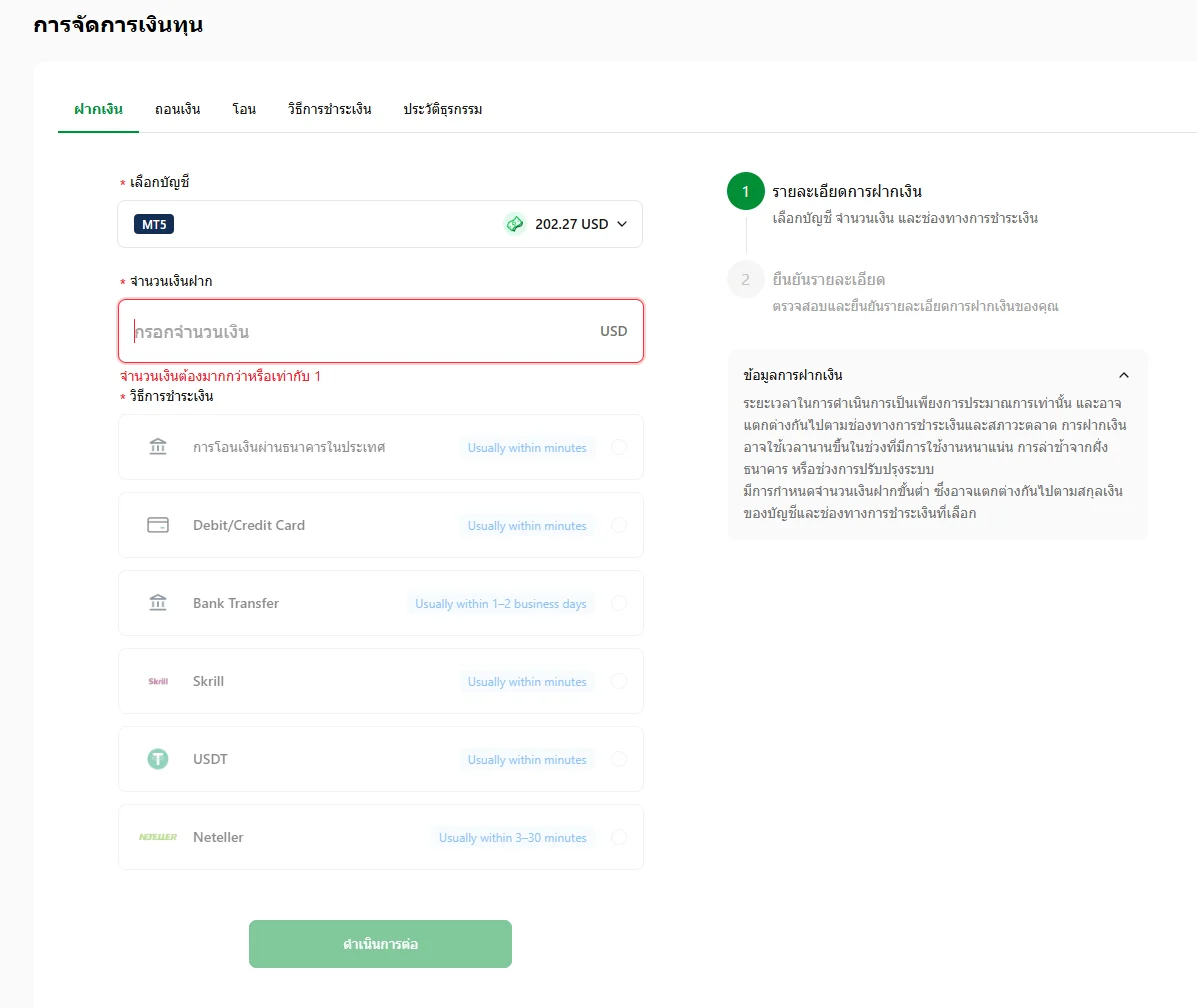Select the USDT radio button

tap(619, 759)
